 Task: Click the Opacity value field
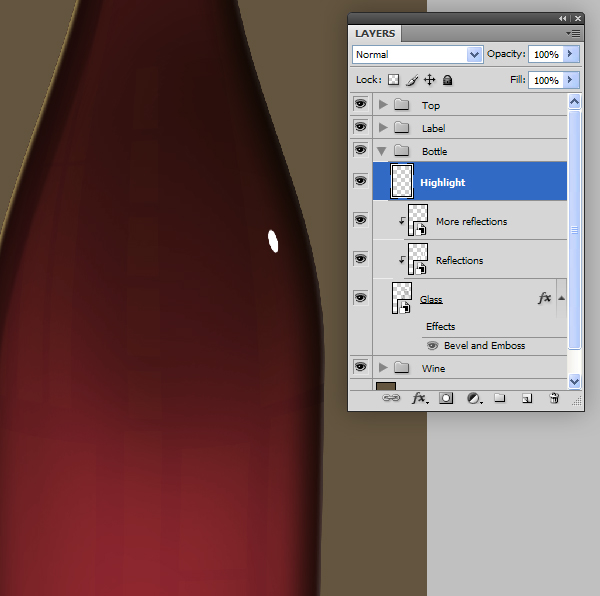coord(546,54)
